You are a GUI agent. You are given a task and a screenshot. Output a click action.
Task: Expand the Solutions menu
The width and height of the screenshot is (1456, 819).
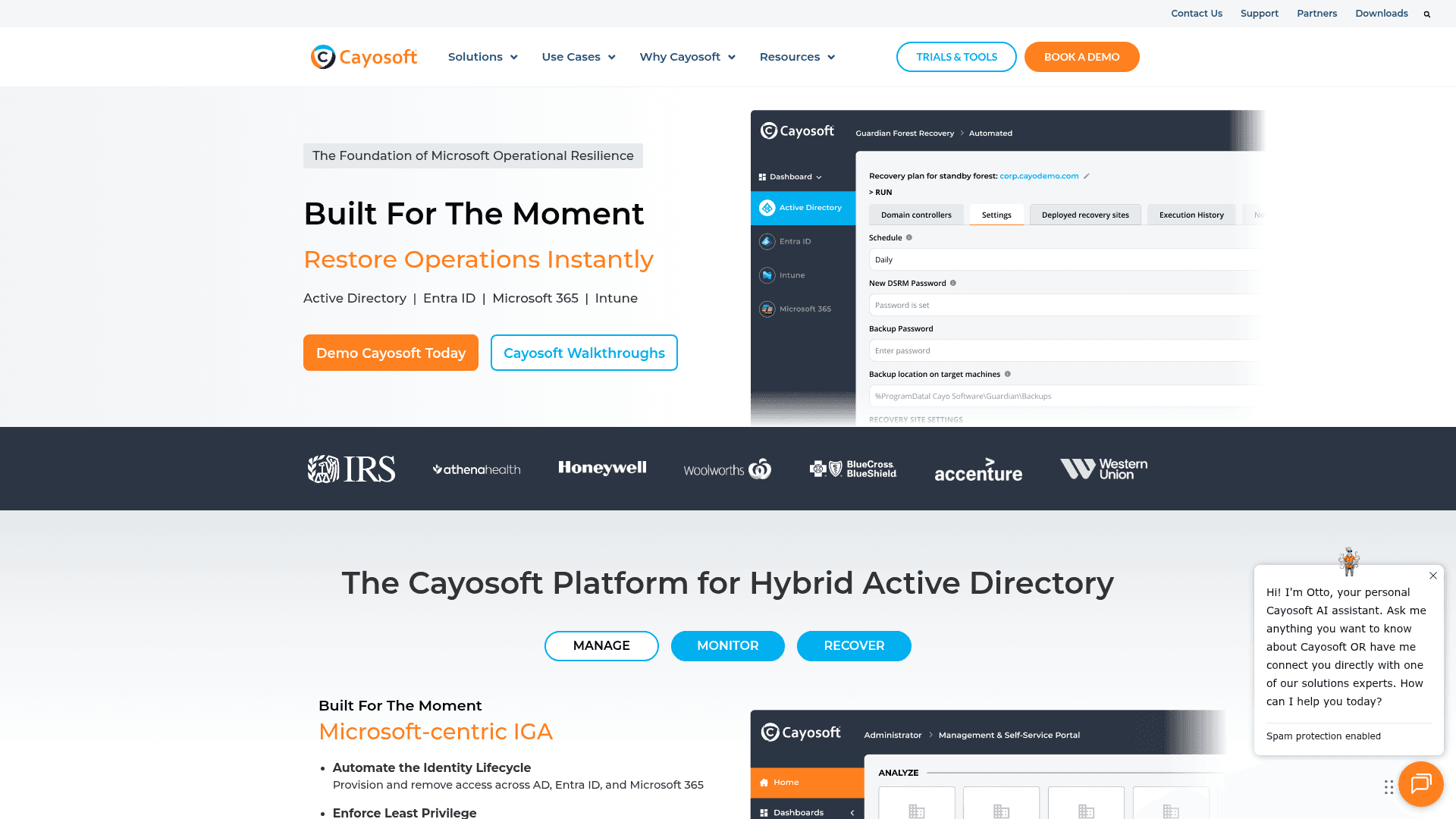pyautogui.click(x=483, y=57)
